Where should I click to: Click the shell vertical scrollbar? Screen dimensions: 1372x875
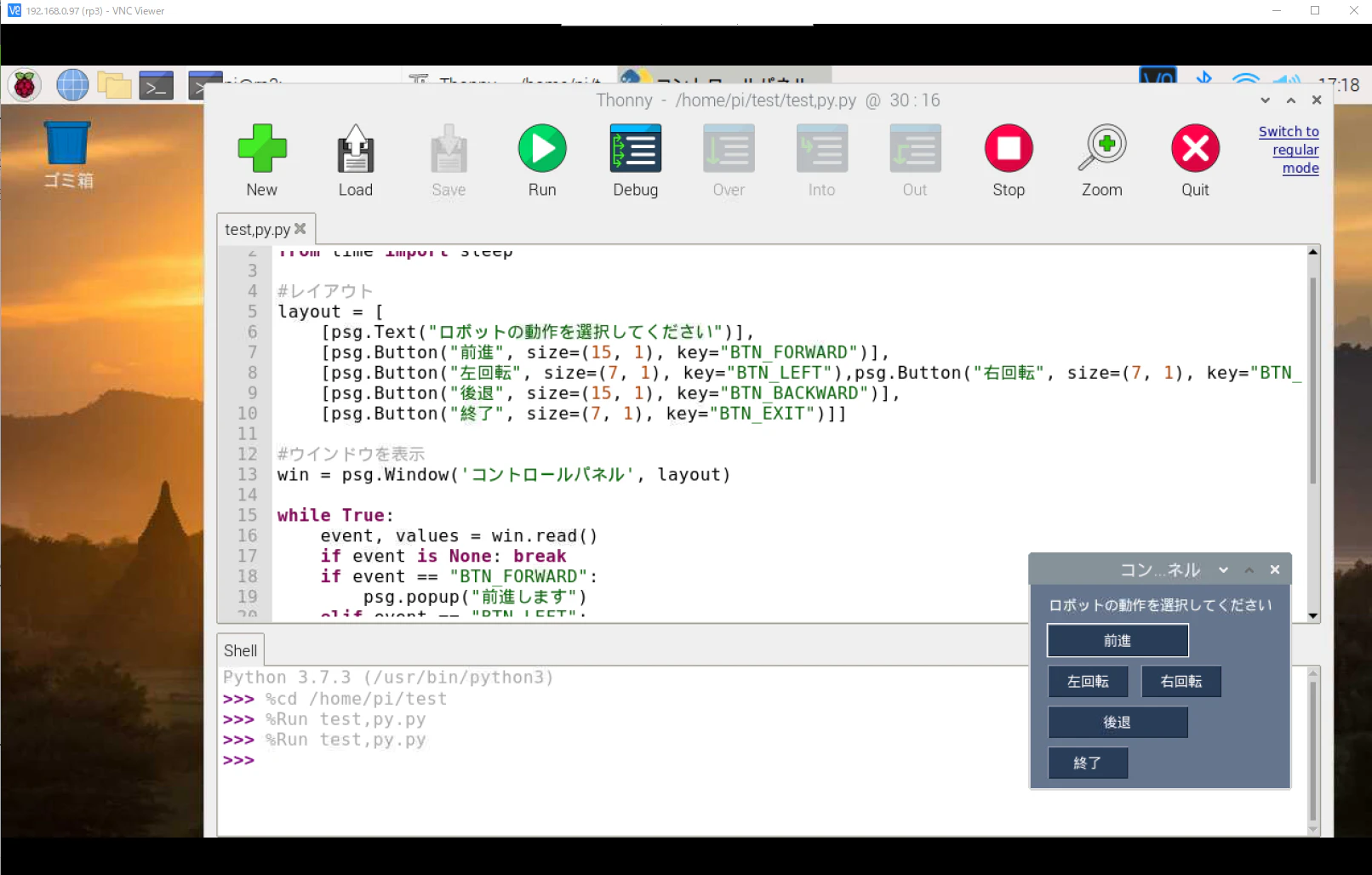coord(1313,751)
